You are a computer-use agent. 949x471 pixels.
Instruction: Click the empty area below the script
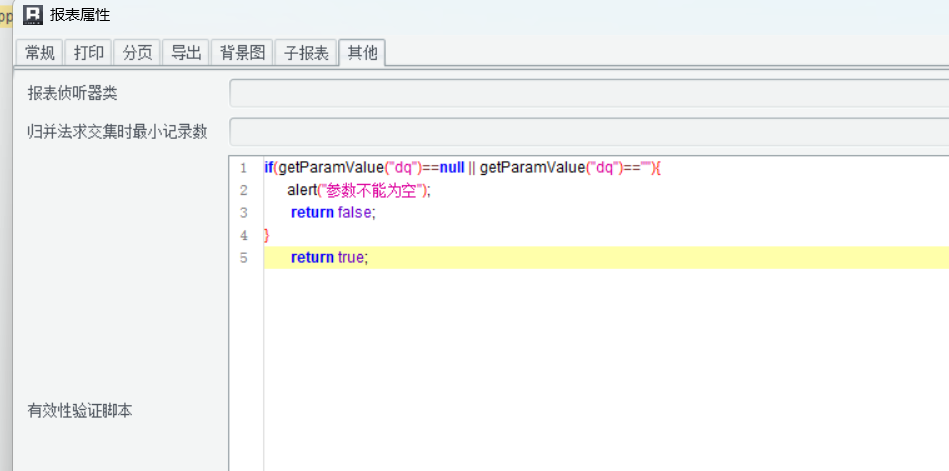[600, 370]
